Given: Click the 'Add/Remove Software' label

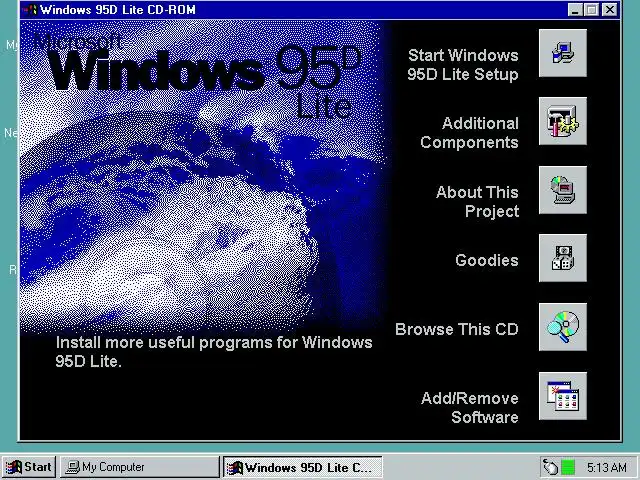Looking at the screenshot, I should 469,407.
